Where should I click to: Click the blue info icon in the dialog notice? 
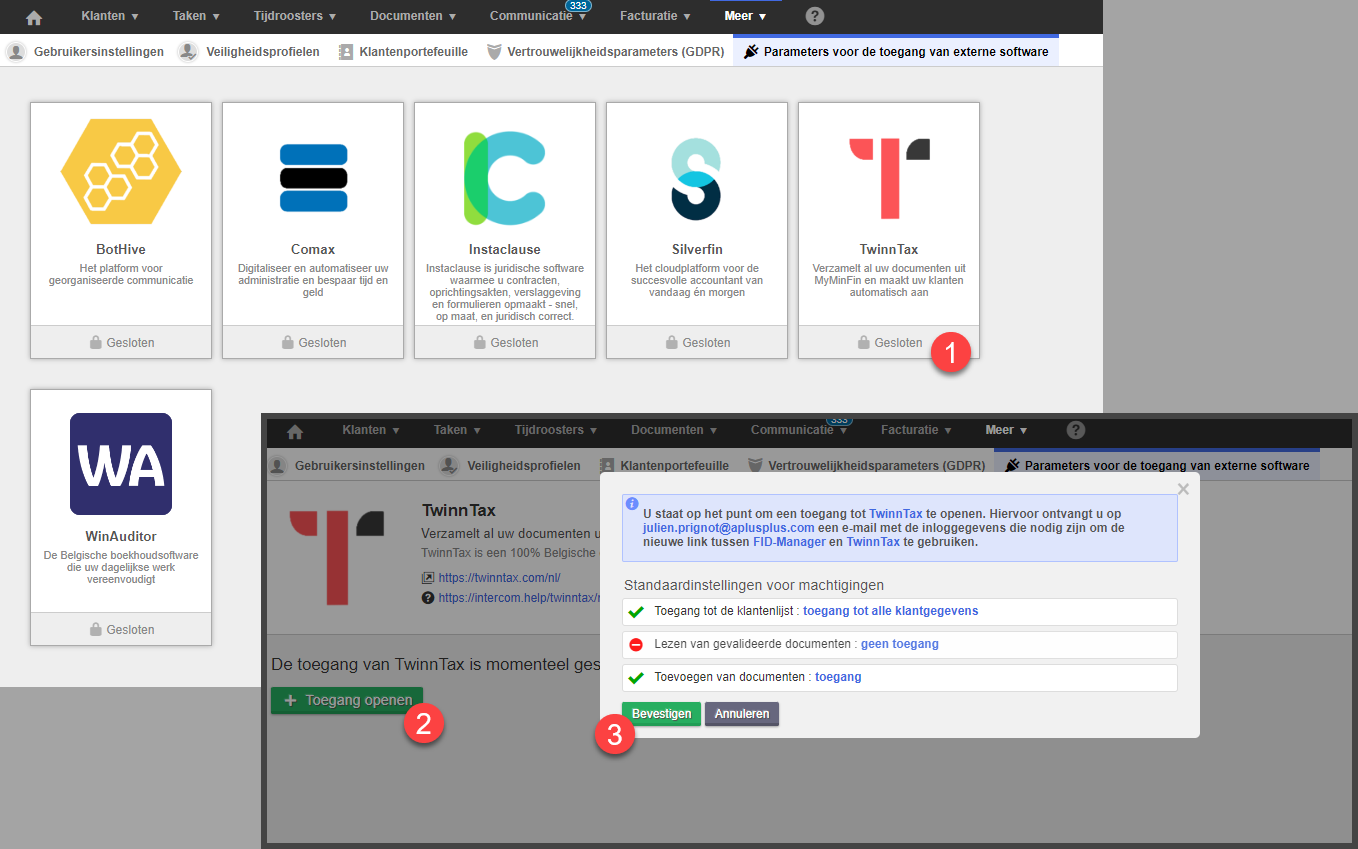632,504
